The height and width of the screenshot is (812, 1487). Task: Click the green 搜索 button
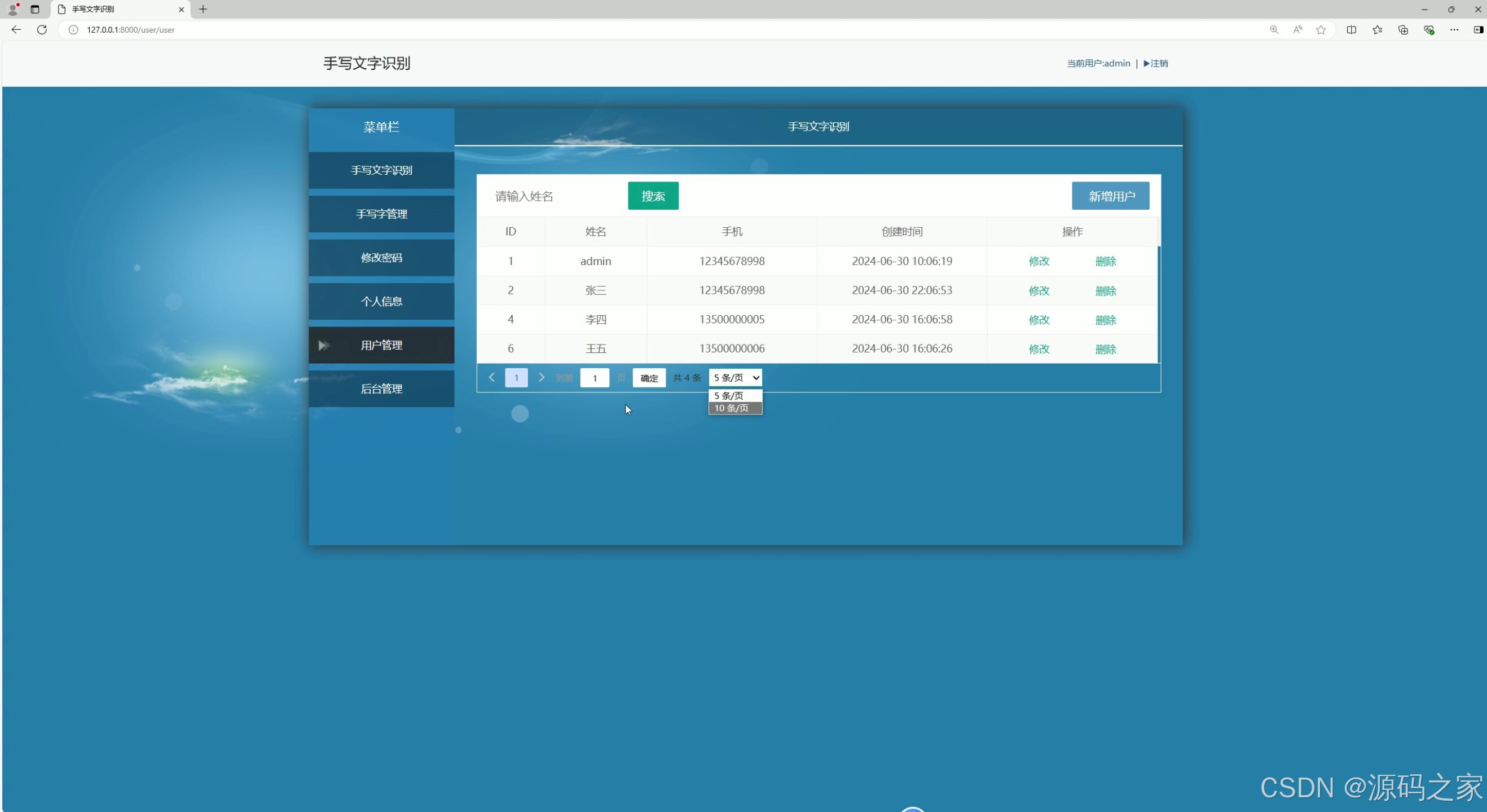(653, 196)
